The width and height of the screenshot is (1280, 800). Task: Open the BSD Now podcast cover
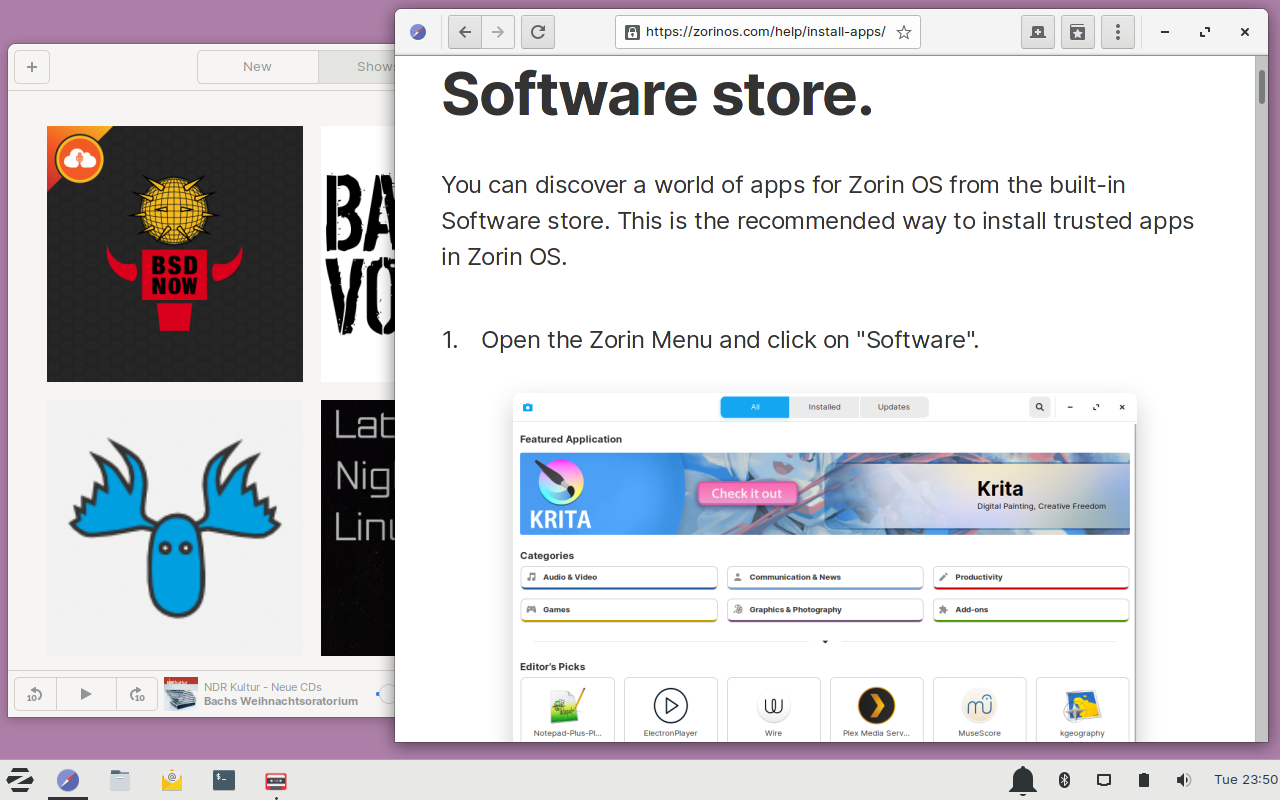(x=175, y=254)
